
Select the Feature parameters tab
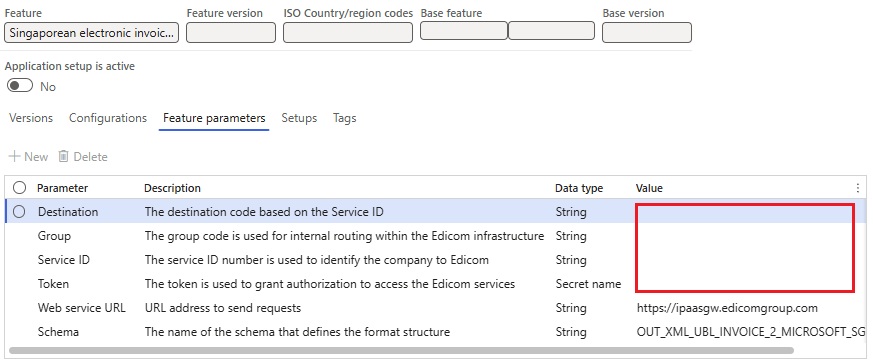pyautogui.click(x=214, y=118)
